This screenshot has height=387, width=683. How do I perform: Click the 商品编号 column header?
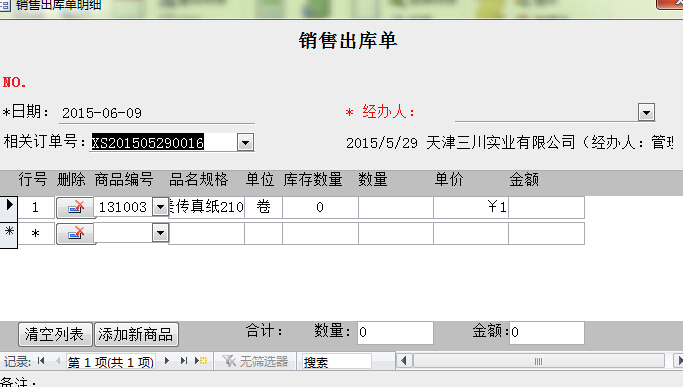click(124, 180)
